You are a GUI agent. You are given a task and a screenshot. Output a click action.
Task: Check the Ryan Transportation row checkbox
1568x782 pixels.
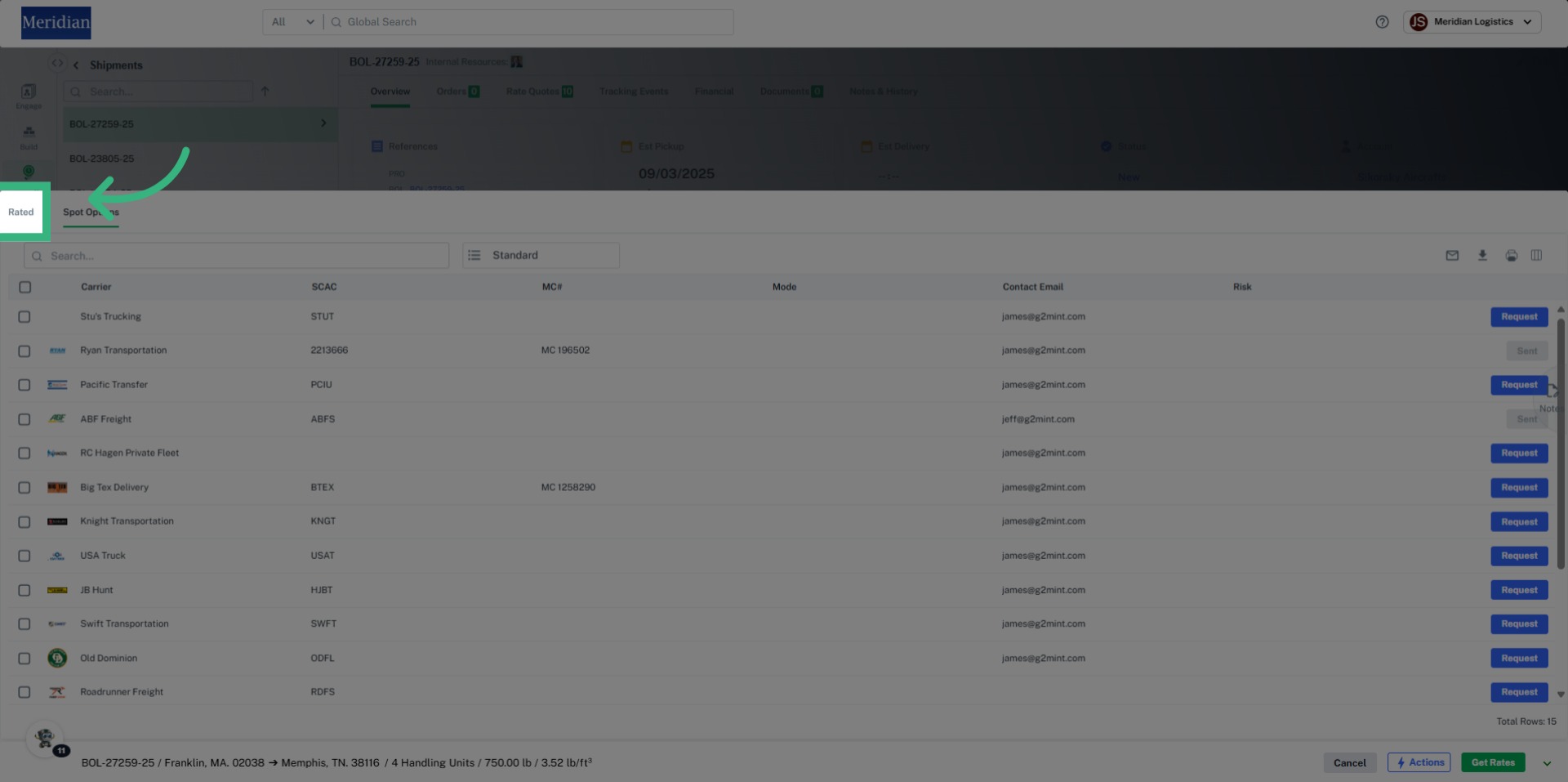pos(24,351)
